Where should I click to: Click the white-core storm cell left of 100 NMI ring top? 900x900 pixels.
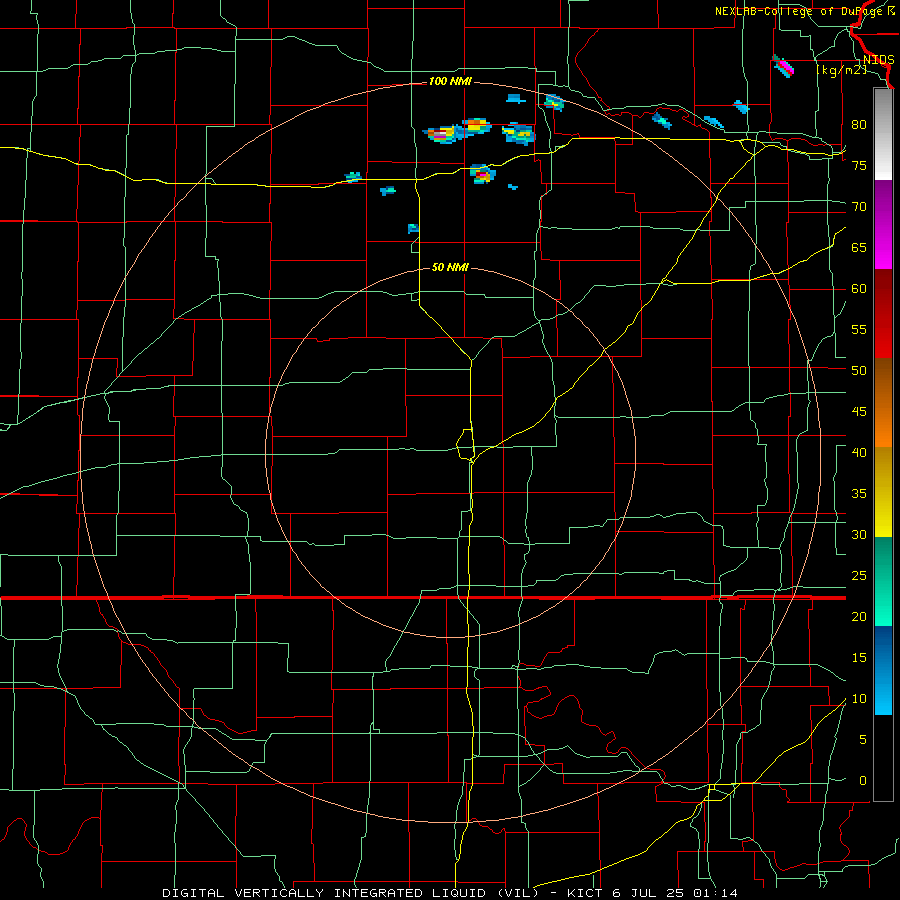coord(441,135)
